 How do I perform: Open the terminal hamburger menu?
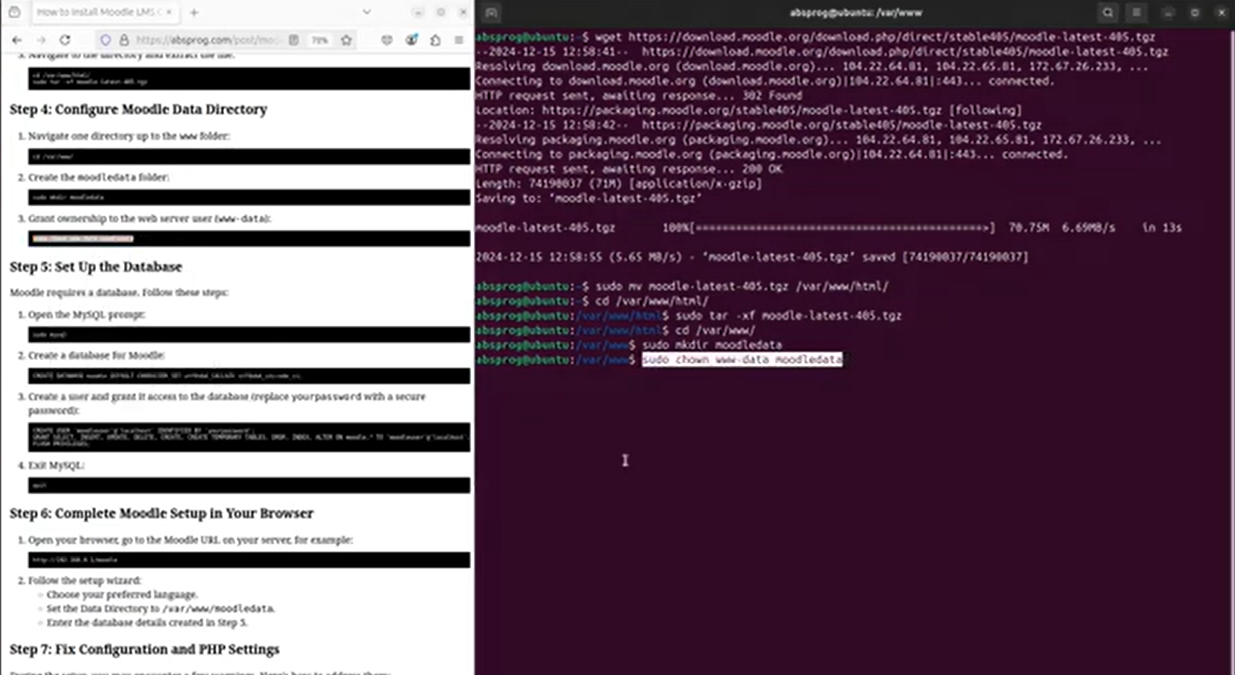pos(1136,12)
